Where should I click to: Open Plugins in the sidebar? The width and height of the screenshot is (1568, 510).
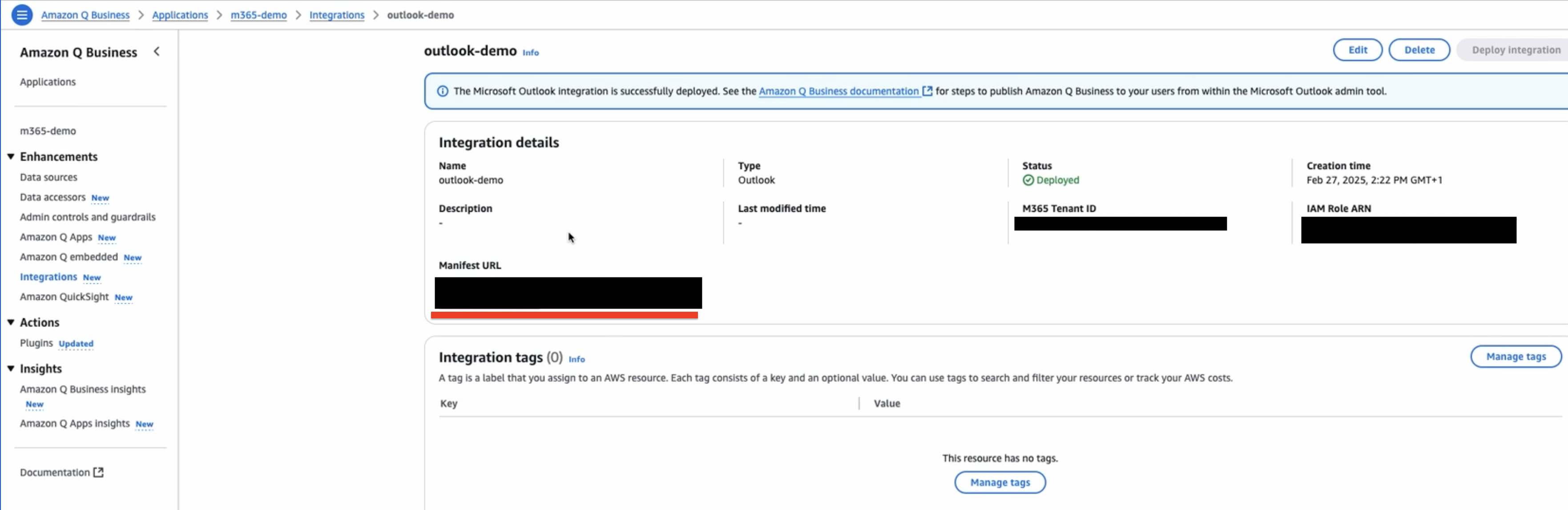(36, 343)
